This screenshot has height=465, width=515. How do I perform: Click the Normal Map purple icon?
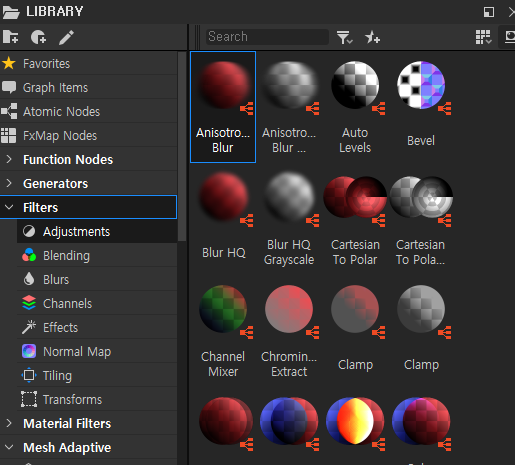click(29, 351)
